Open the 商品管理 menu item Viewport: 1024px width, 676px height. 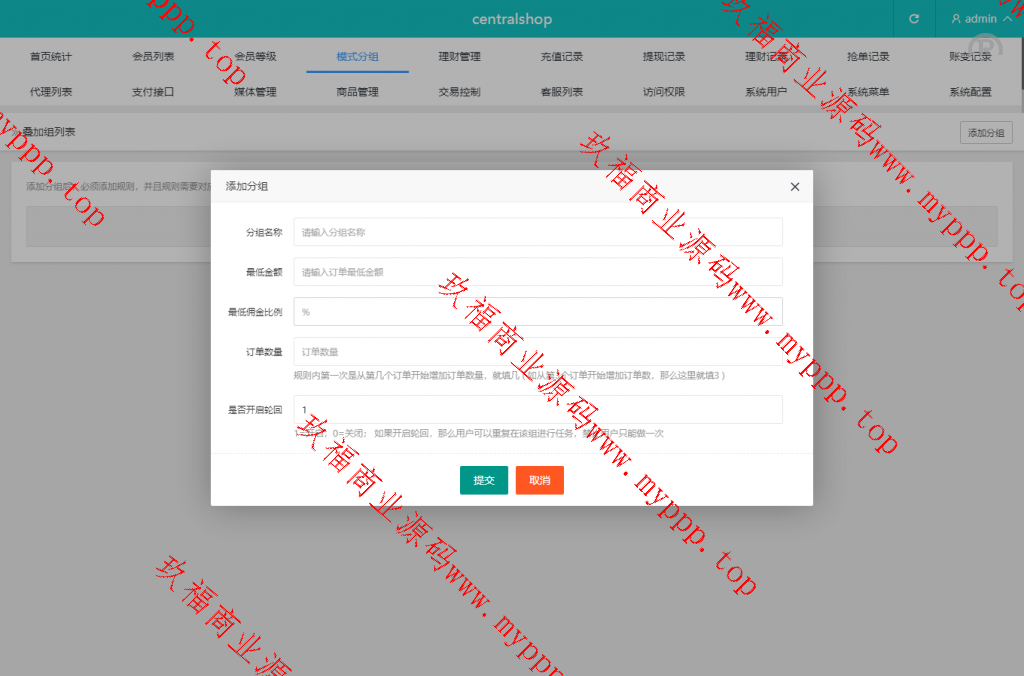coord(357,92)
